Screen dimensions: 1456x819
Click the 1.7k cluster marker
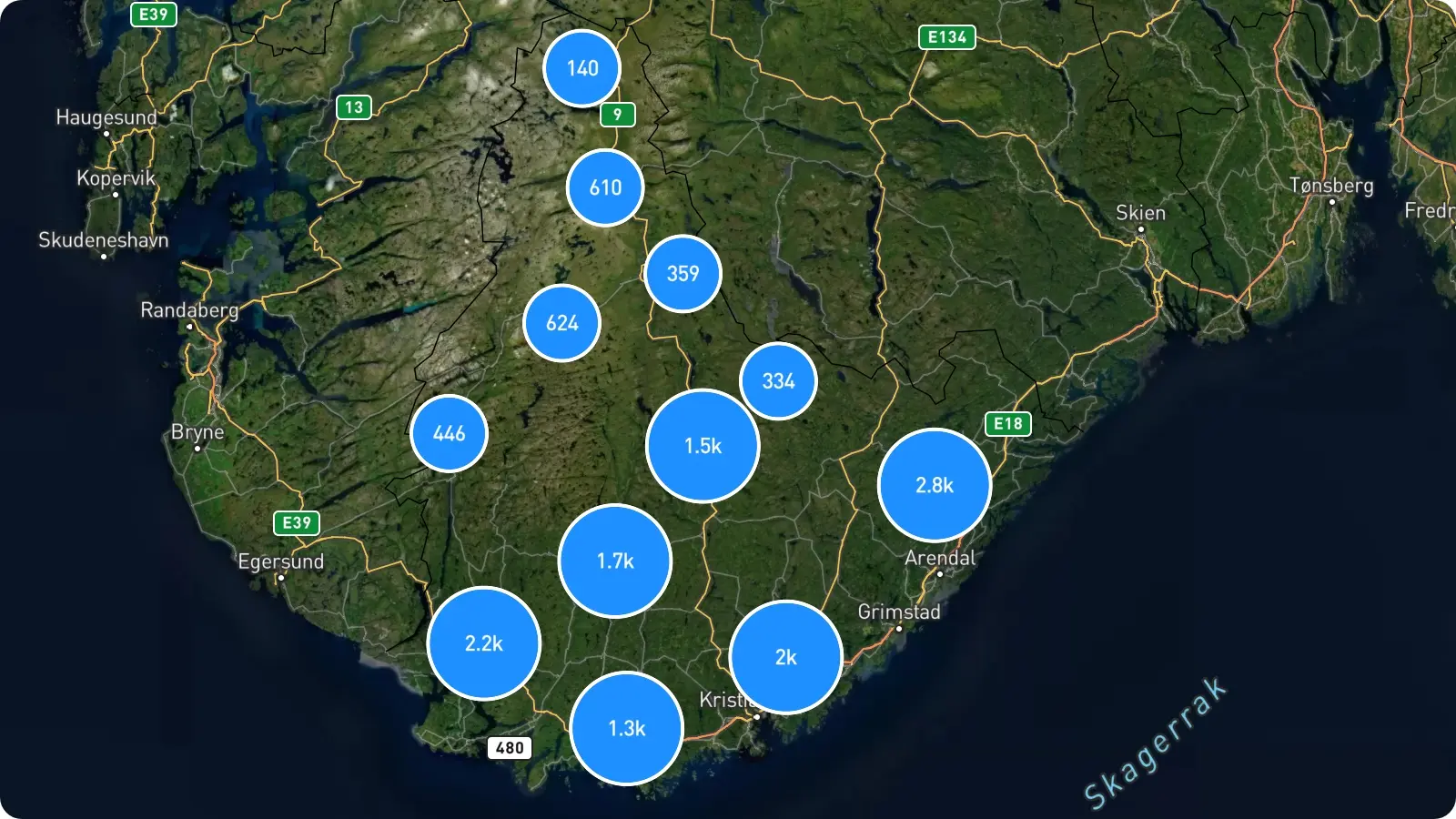pos(615,561)
